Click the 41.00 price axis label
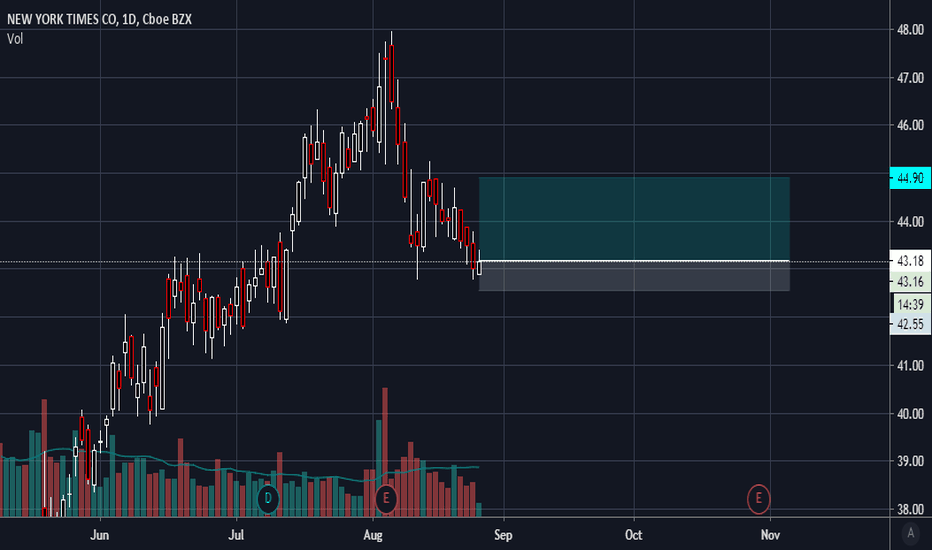 click(x=910, y=366)
